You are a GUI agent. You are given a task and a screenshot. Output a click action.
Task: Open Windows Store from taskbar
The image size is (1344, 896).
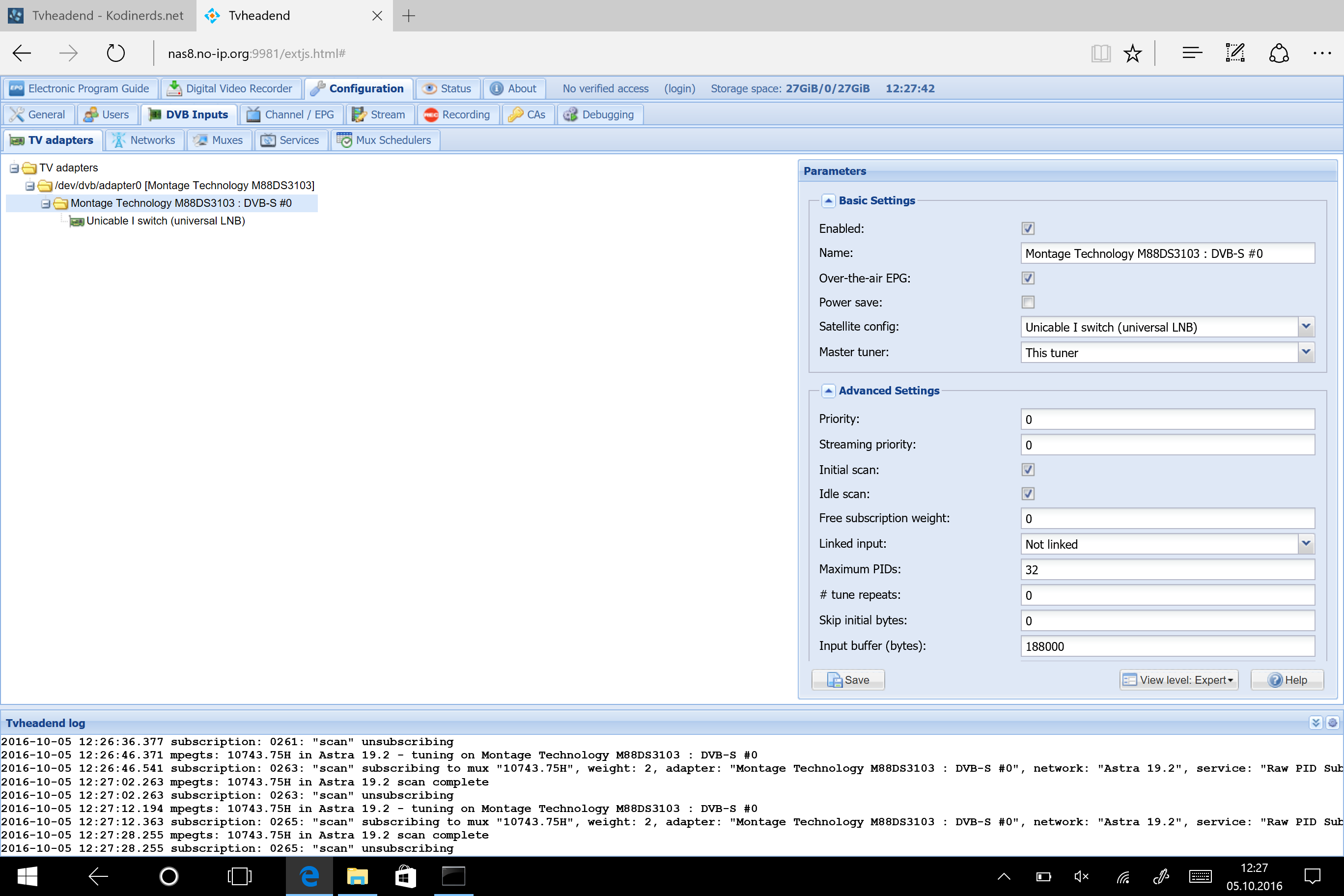click(405, 876)
